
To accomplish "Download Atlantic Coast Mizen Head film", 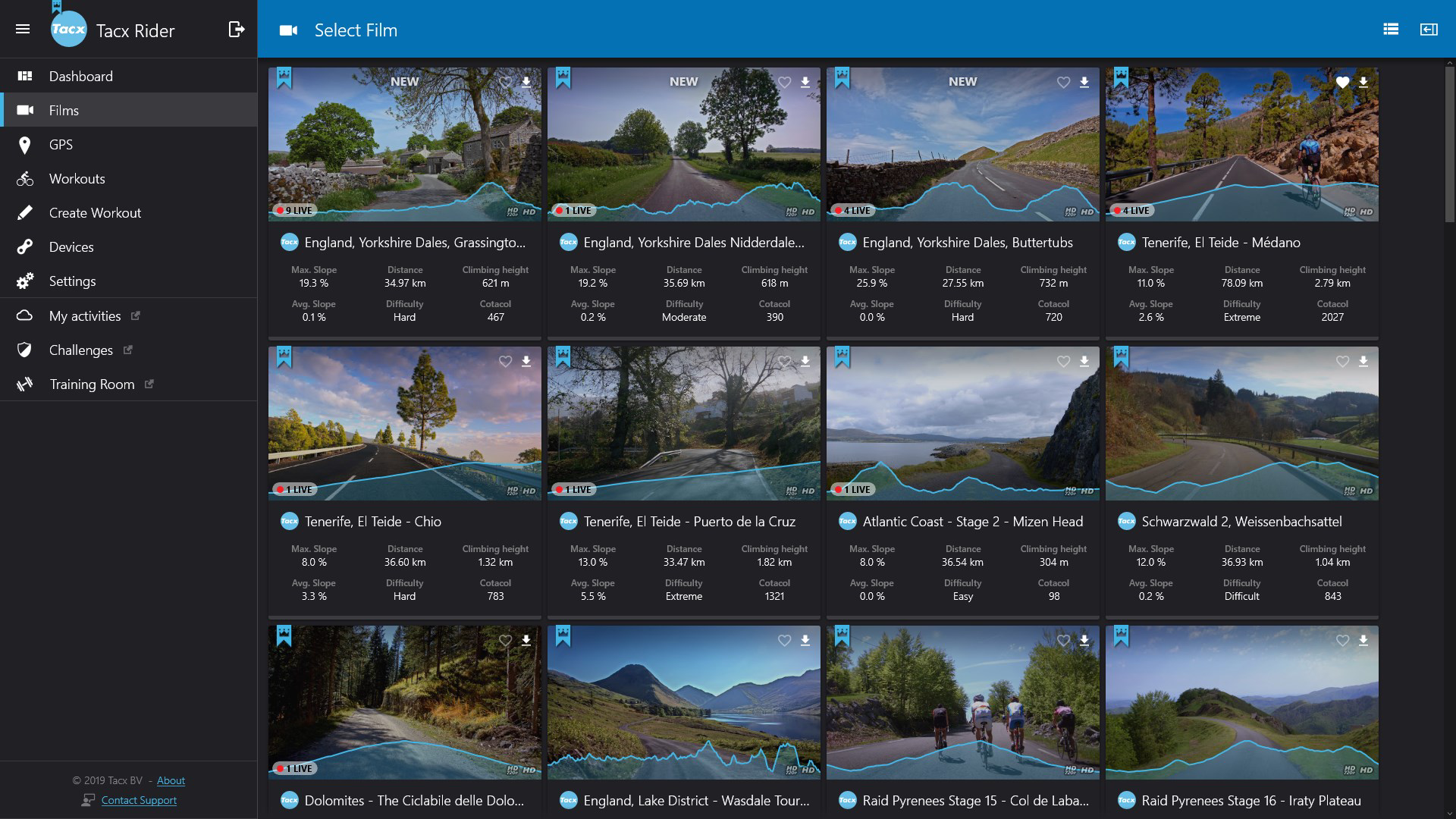I will pyautogui.click(x=1084, y=361).
